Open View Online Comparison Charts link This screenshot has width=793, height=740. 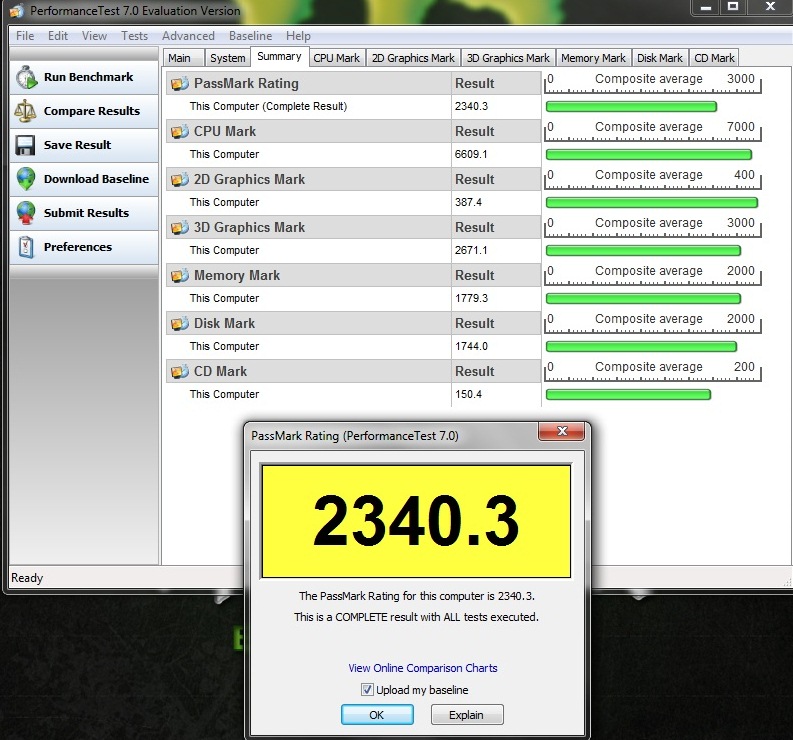(x=422, y=668)
